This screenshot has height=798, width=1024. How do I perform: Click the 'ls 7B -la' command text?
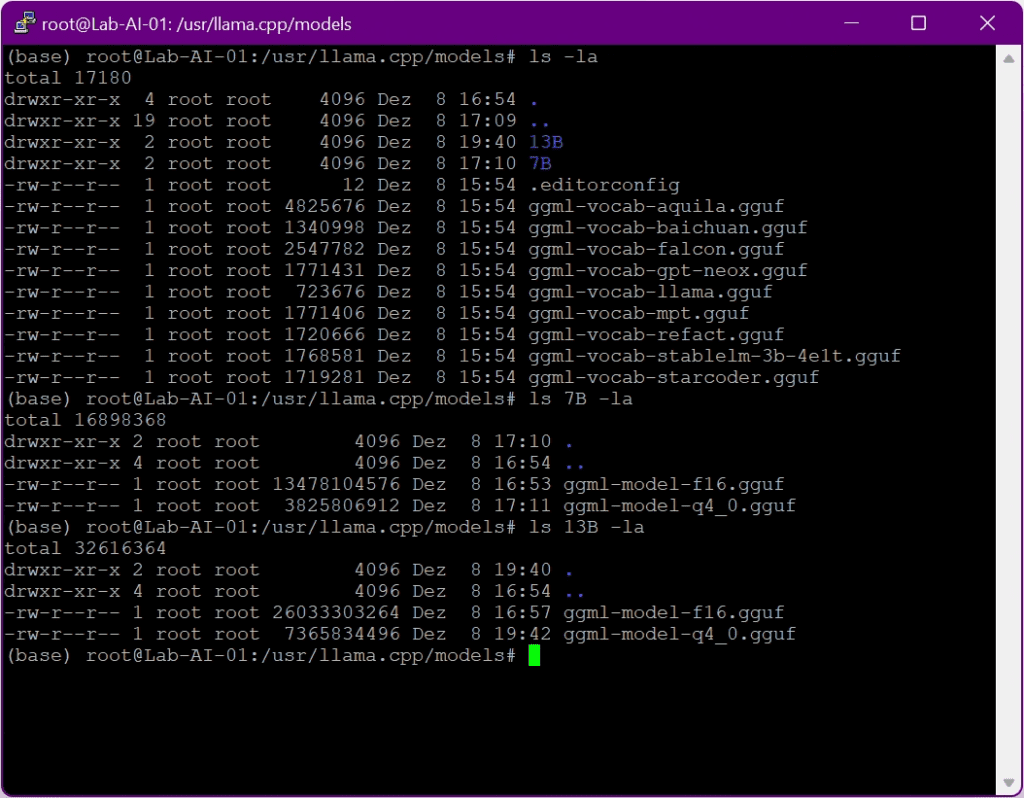click(x=581, y=398)
